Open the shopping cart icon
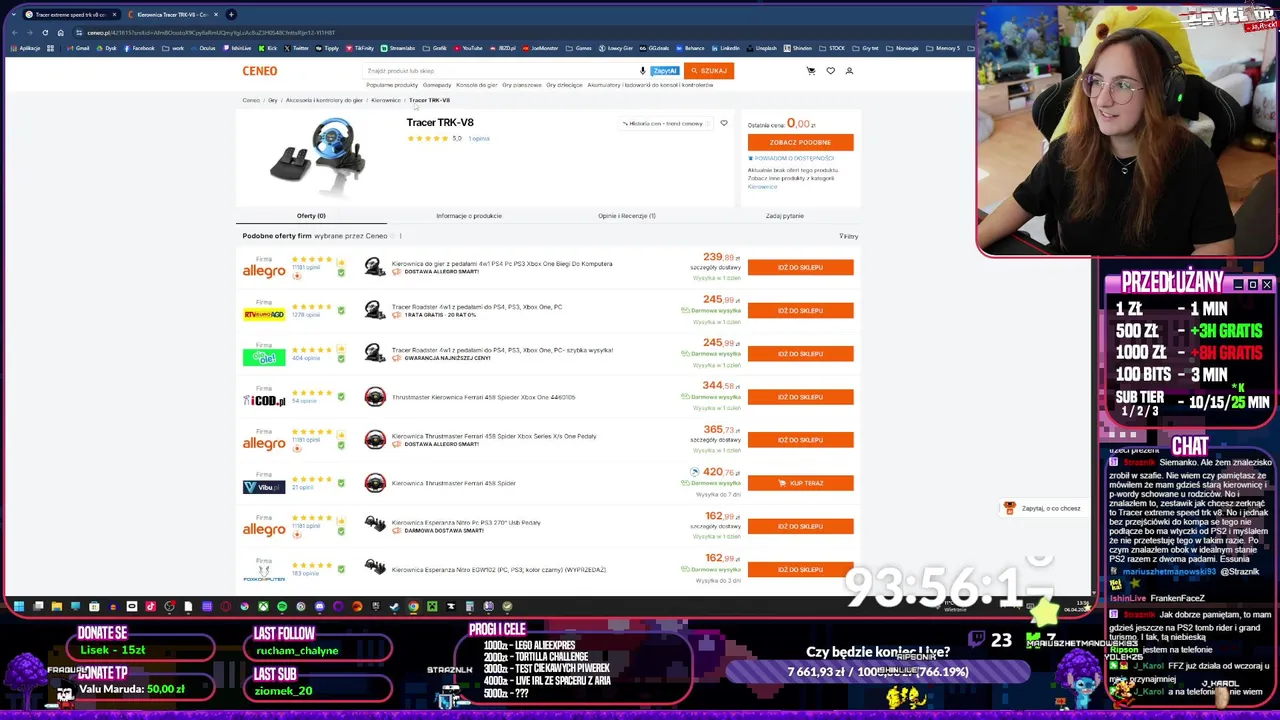Viewport: 1280px width, 720px height. click(811, 71)
